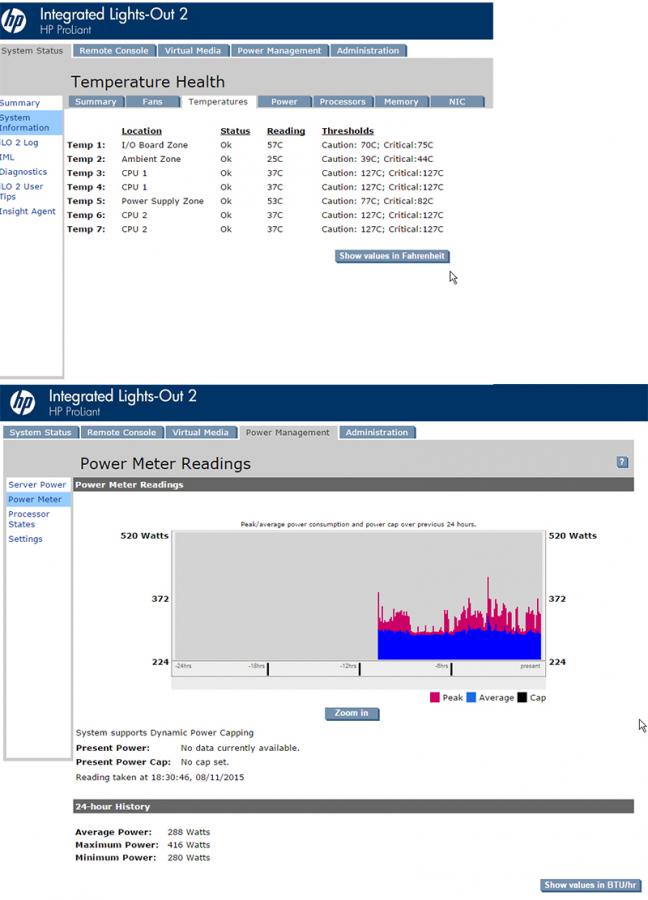This screenshot has height=900, width=648.
Task: Open Server Power sidebar link
Action: (37, 485)
